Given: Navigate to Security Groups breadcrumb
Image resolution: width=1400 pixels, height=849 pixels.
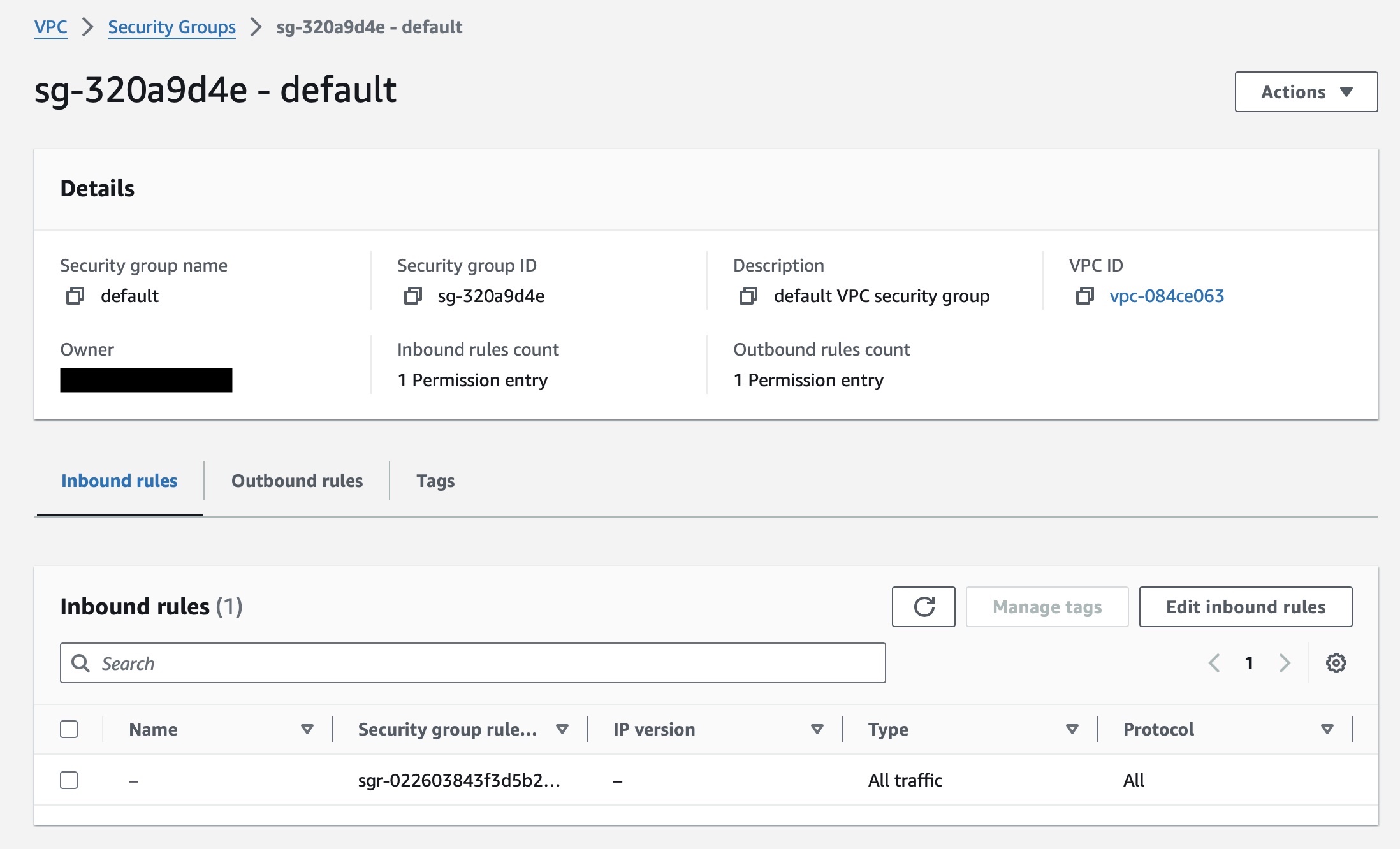Looking at the screenshot, I should (171, 27).
